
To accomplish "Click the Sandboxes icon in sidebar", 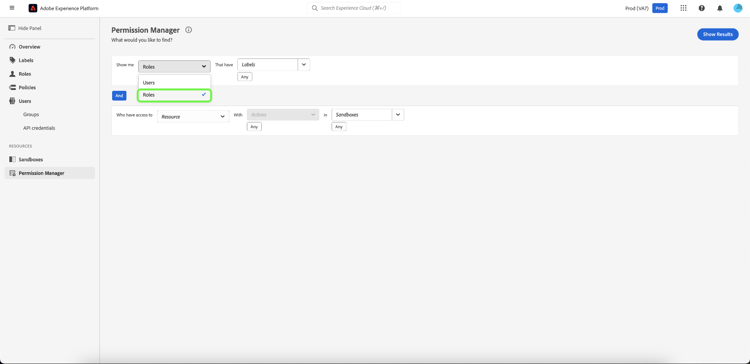I will [x=12, y=159].
